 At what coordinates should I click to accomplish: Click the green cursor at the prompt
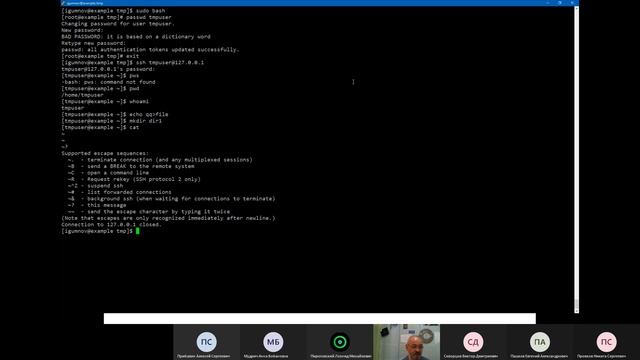coord(138,231)
